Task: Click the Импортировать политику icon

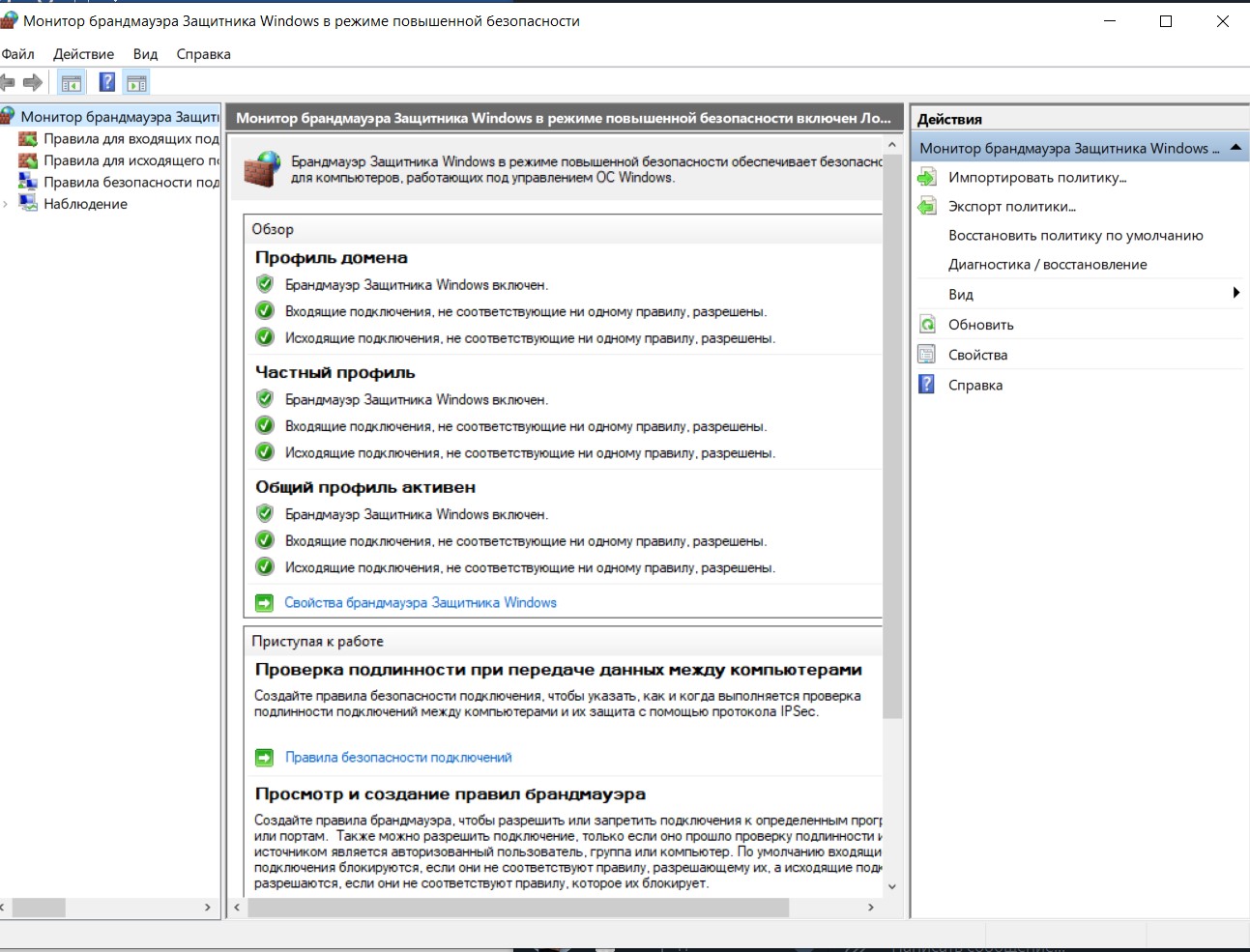Action: coord(927,177)
